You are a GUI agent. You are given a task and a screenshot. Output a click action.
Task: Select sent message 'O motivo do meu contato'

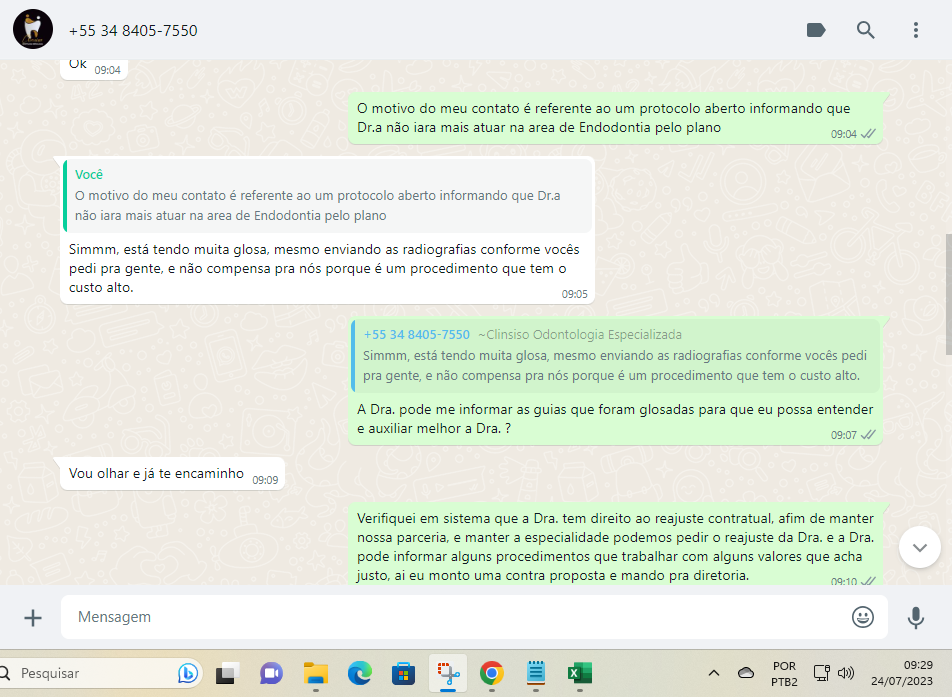coord(615,118)
